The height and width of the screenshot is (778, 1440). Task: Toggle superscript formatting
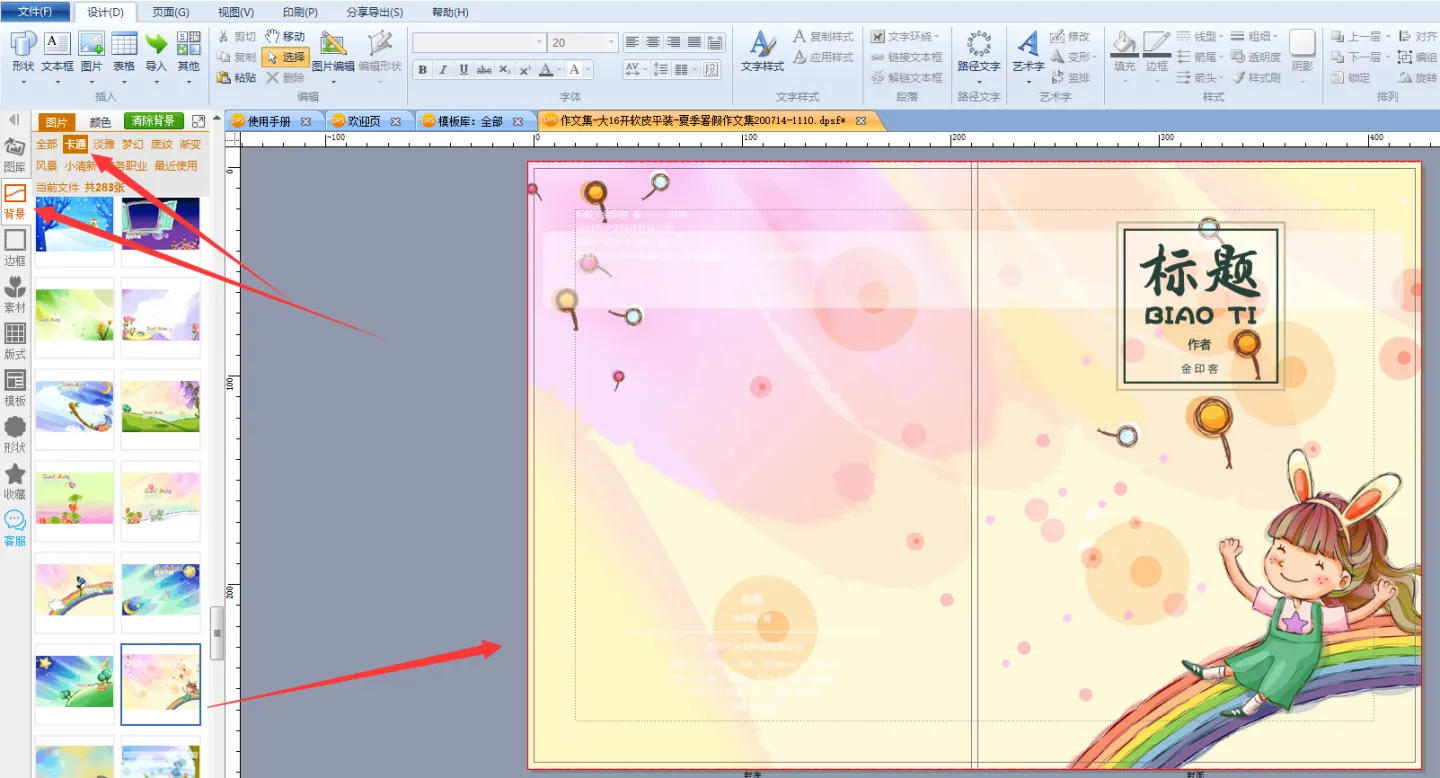coord(524,70)
